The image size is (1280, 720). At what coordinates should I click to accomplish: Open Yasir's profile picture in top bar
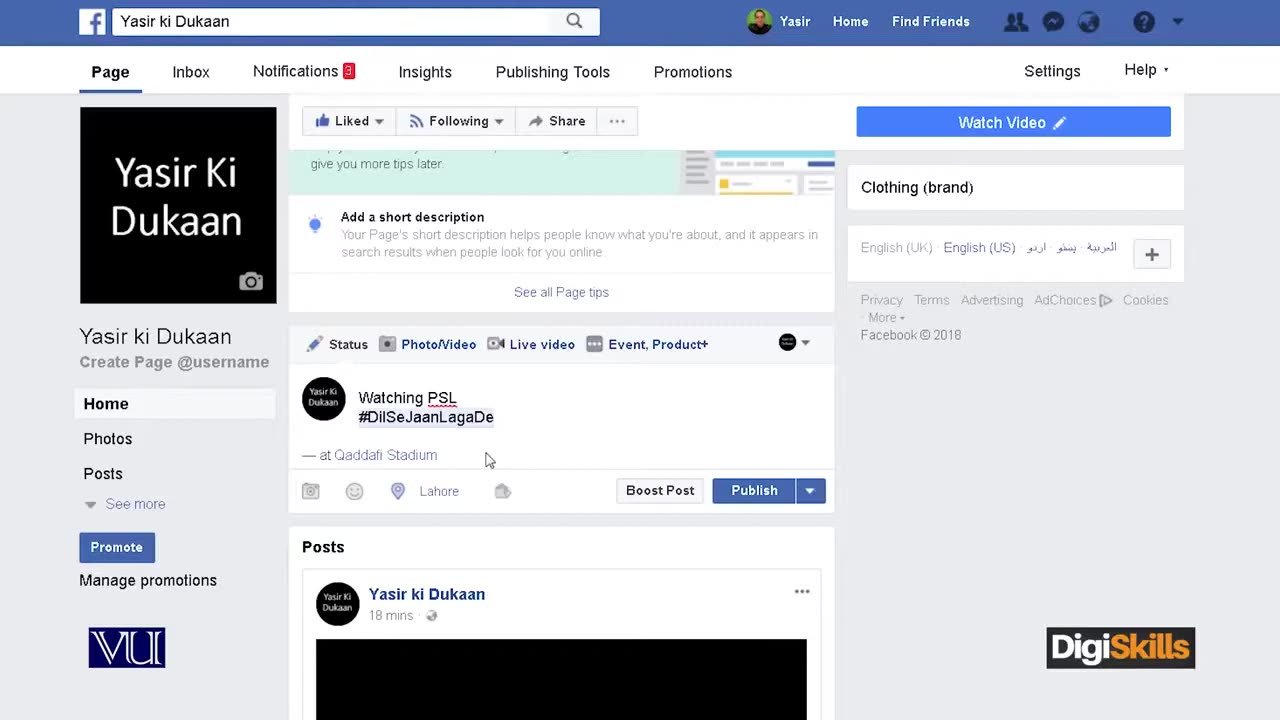(x=759, y=21)
